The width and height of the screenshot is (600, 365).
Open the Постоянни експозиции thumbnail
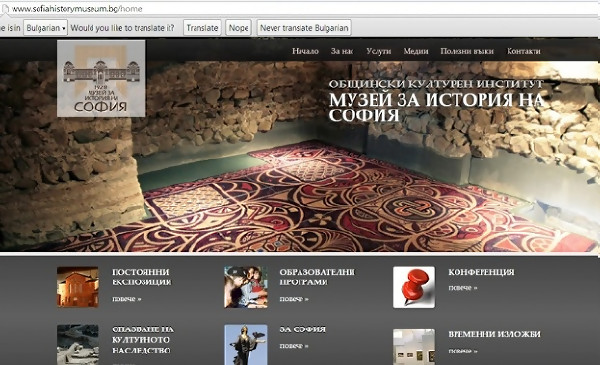[x=78, y=287]
